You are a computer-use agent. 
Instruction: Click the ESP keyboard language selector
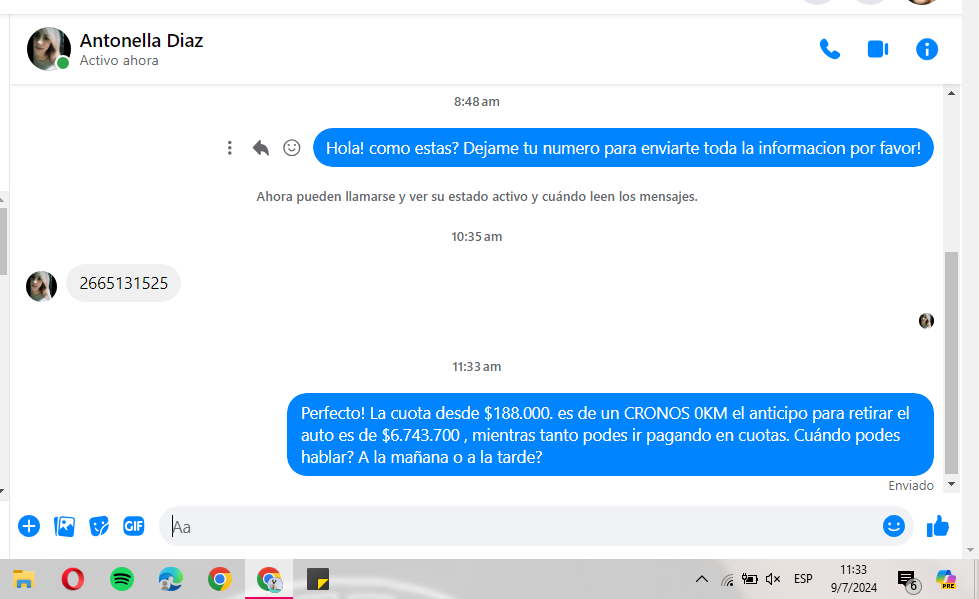[803, 579]
